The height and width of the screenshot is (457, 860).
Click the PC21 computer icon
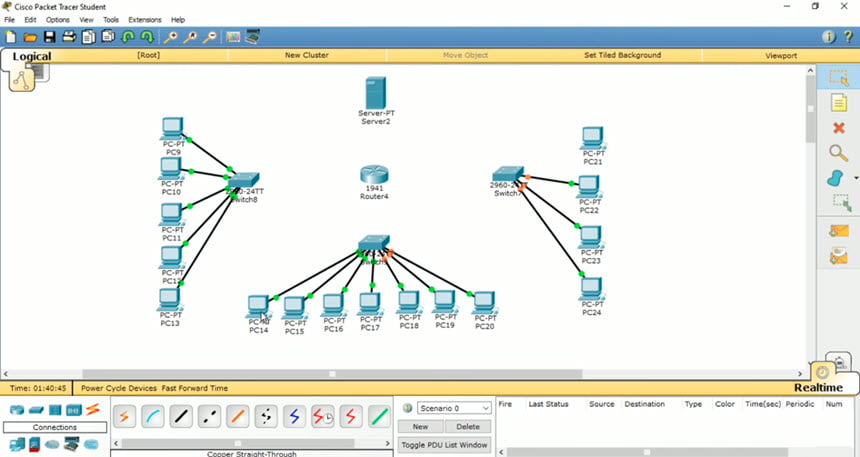pos(592,138)
